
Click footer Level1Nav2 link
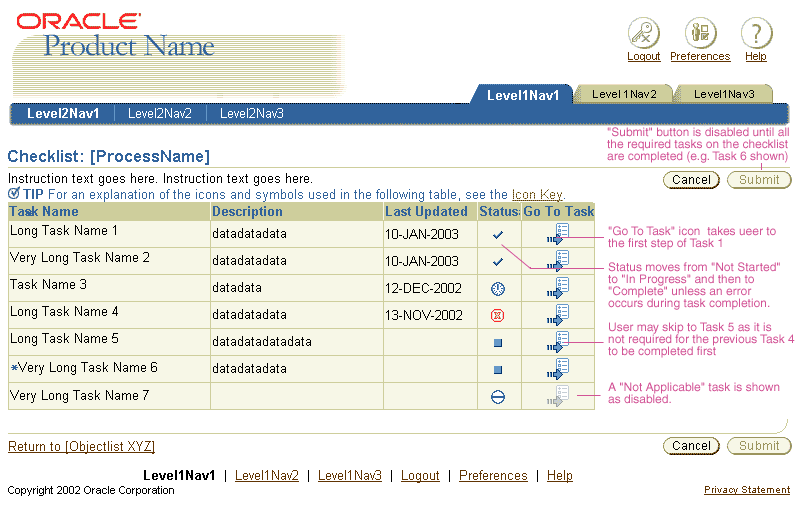(267, 475)
